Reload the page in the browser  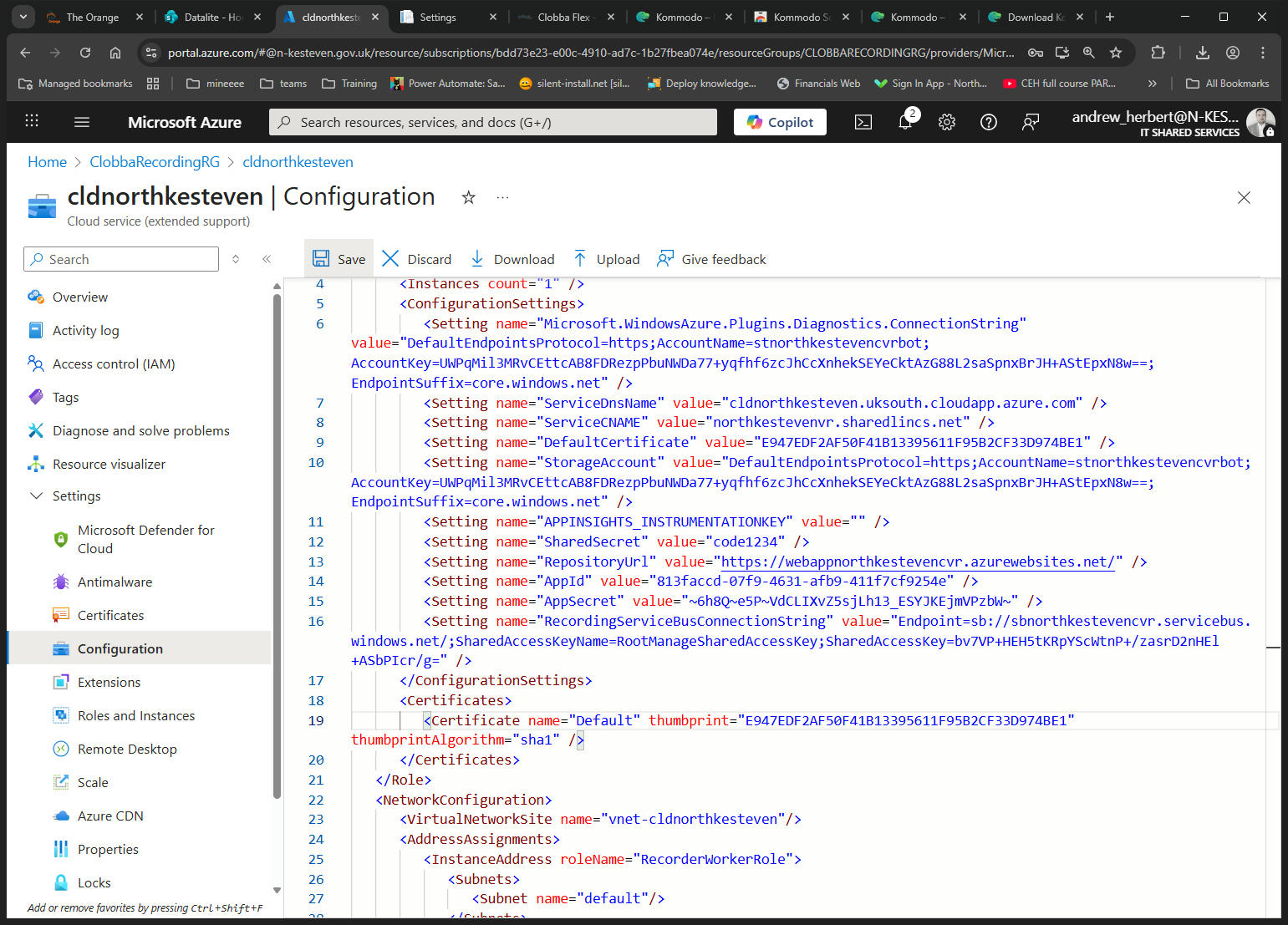coord(85,53)
